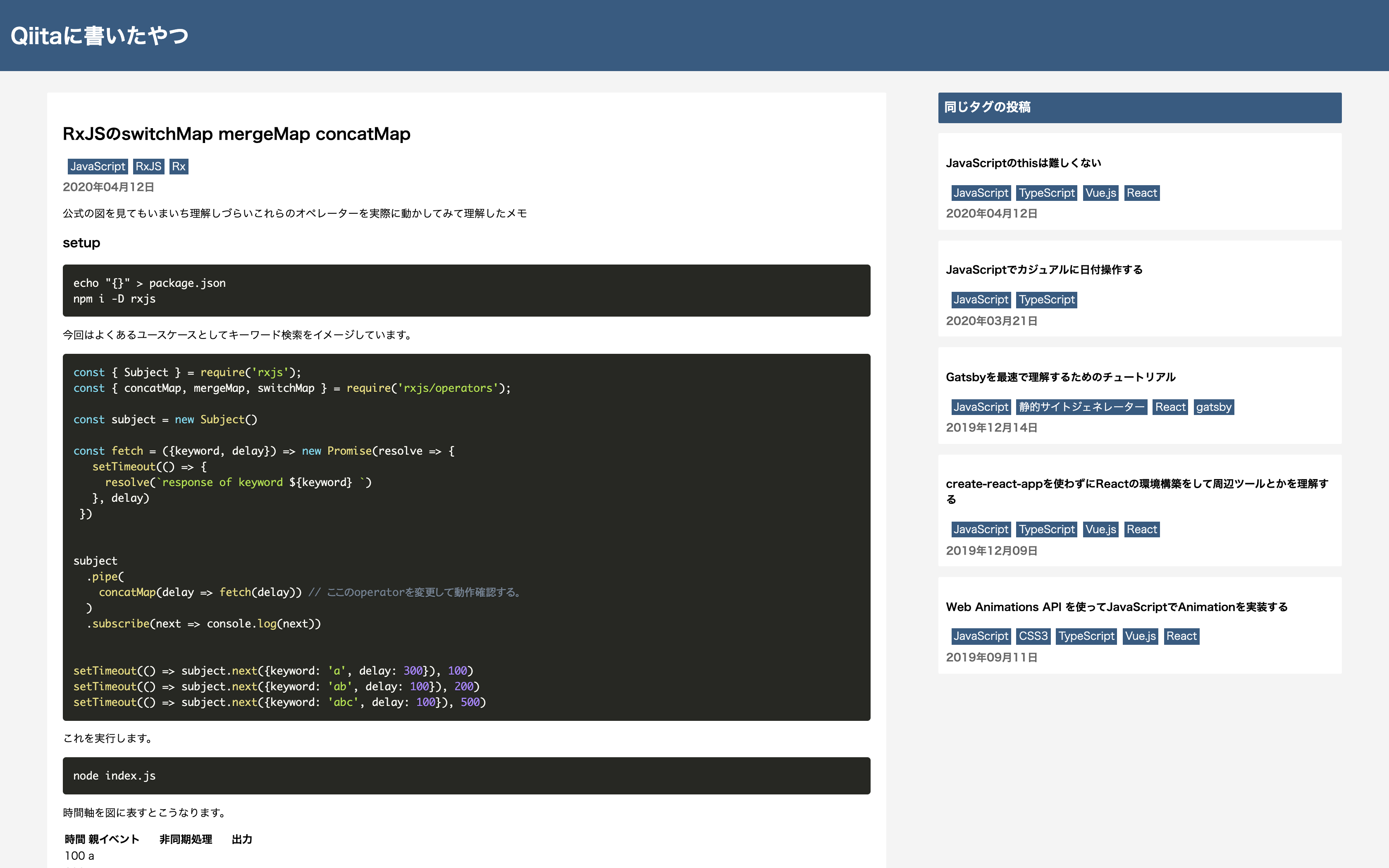
Task: Click the date 2019年12月09日 in the sidebar
Action: (x=992, y=551)
